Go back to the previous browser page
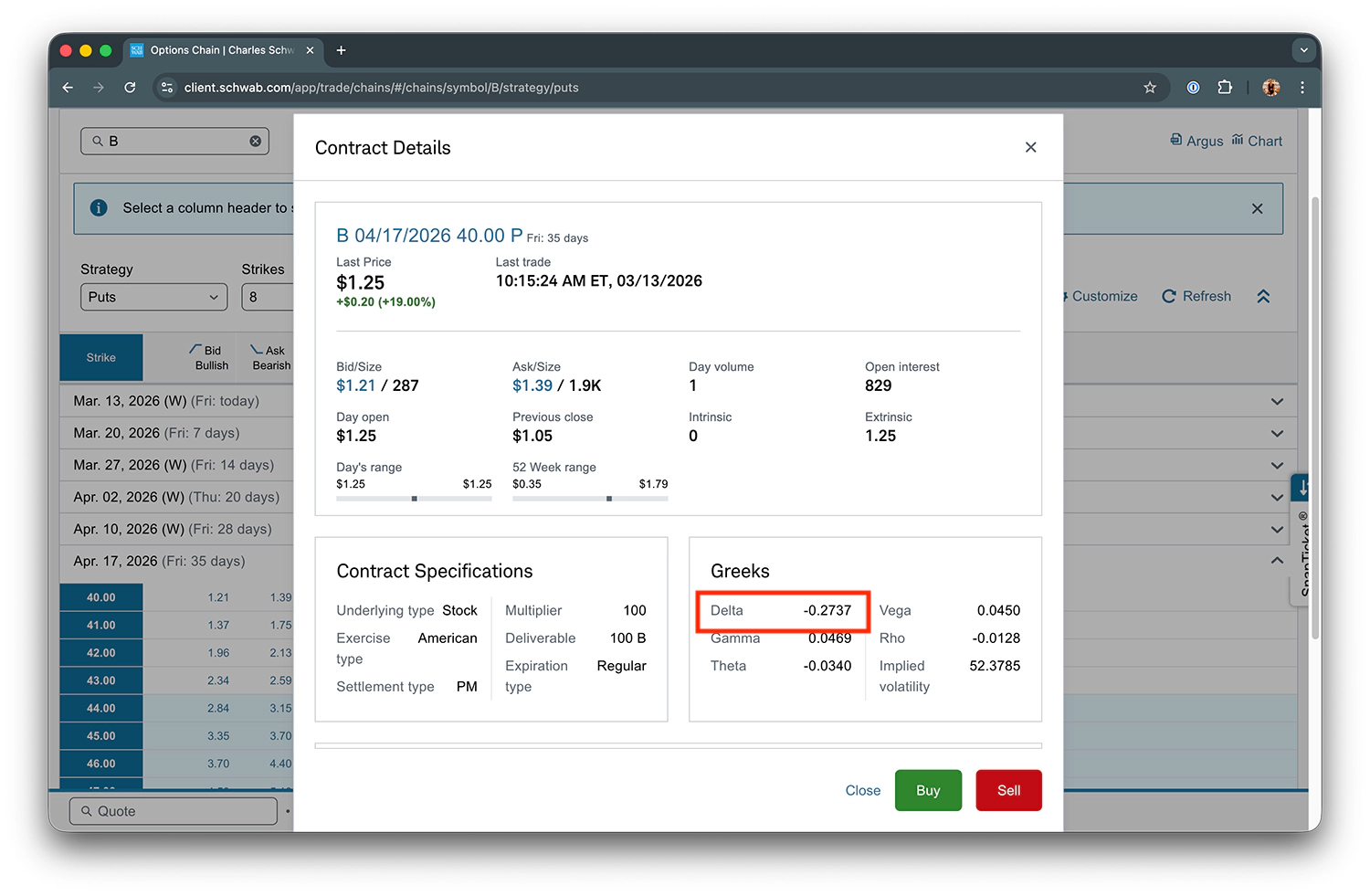 pos(68,88)
